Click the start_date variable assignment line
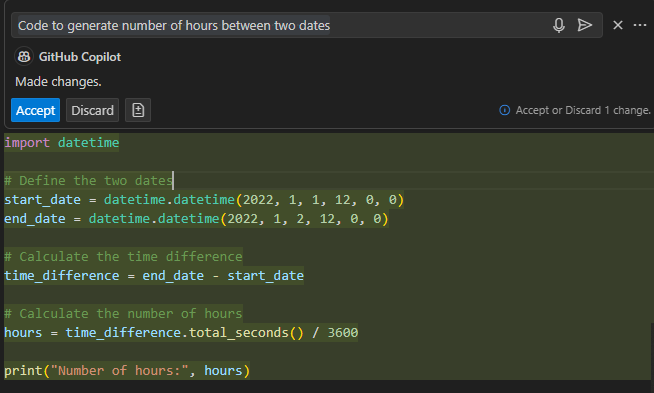The image size is (654, 393). [204, 199]
